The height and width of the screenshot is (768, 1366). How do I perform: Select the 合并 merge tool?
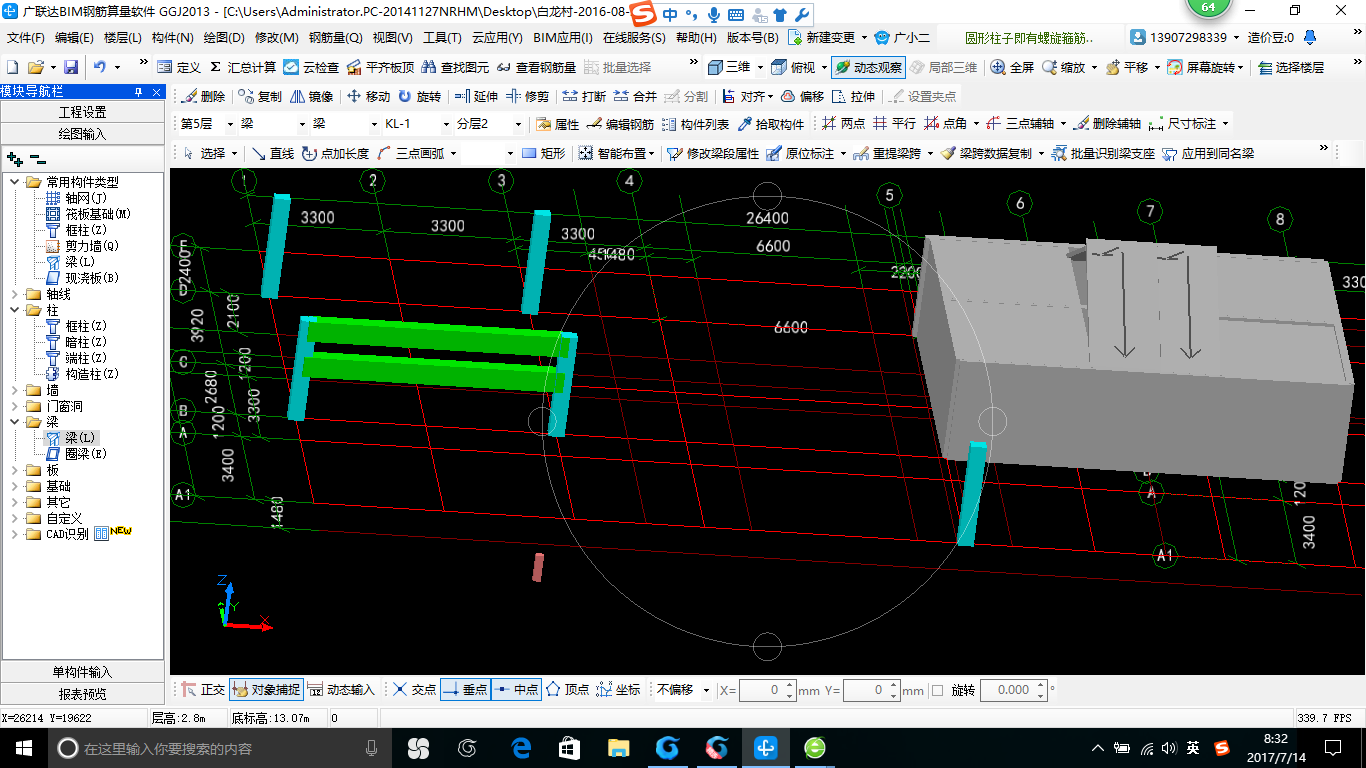click(x=635, y=96)
